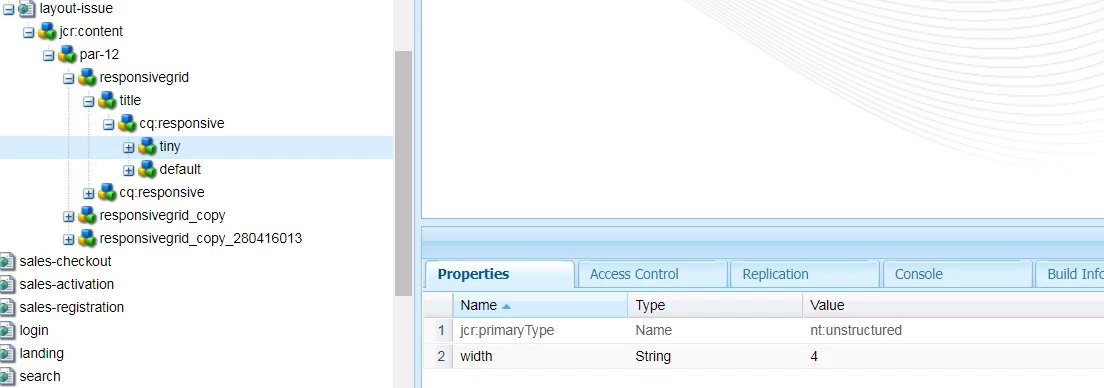Open the Properties tab
Image resolution: width=1104 pixels, height=388 pixels.
click(x=499, y=275)
